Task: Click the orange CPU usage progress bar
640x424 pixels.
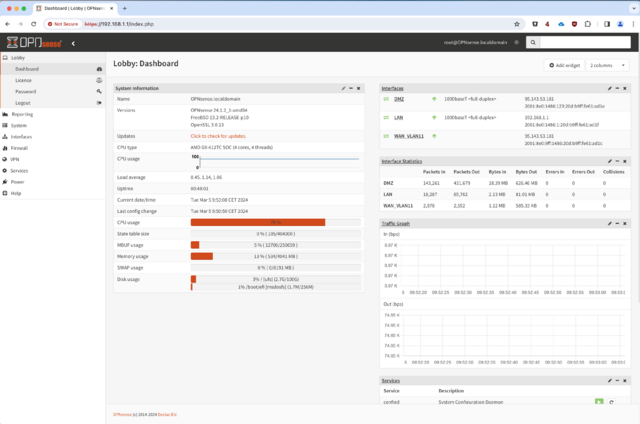Action: coord(258,222)
